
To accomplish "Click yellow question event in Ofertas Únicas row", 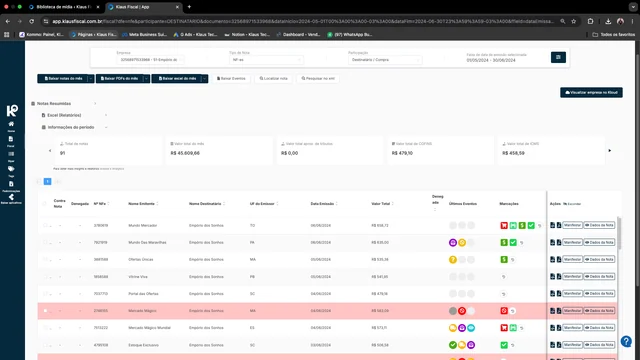I will (x=453, y=260).
